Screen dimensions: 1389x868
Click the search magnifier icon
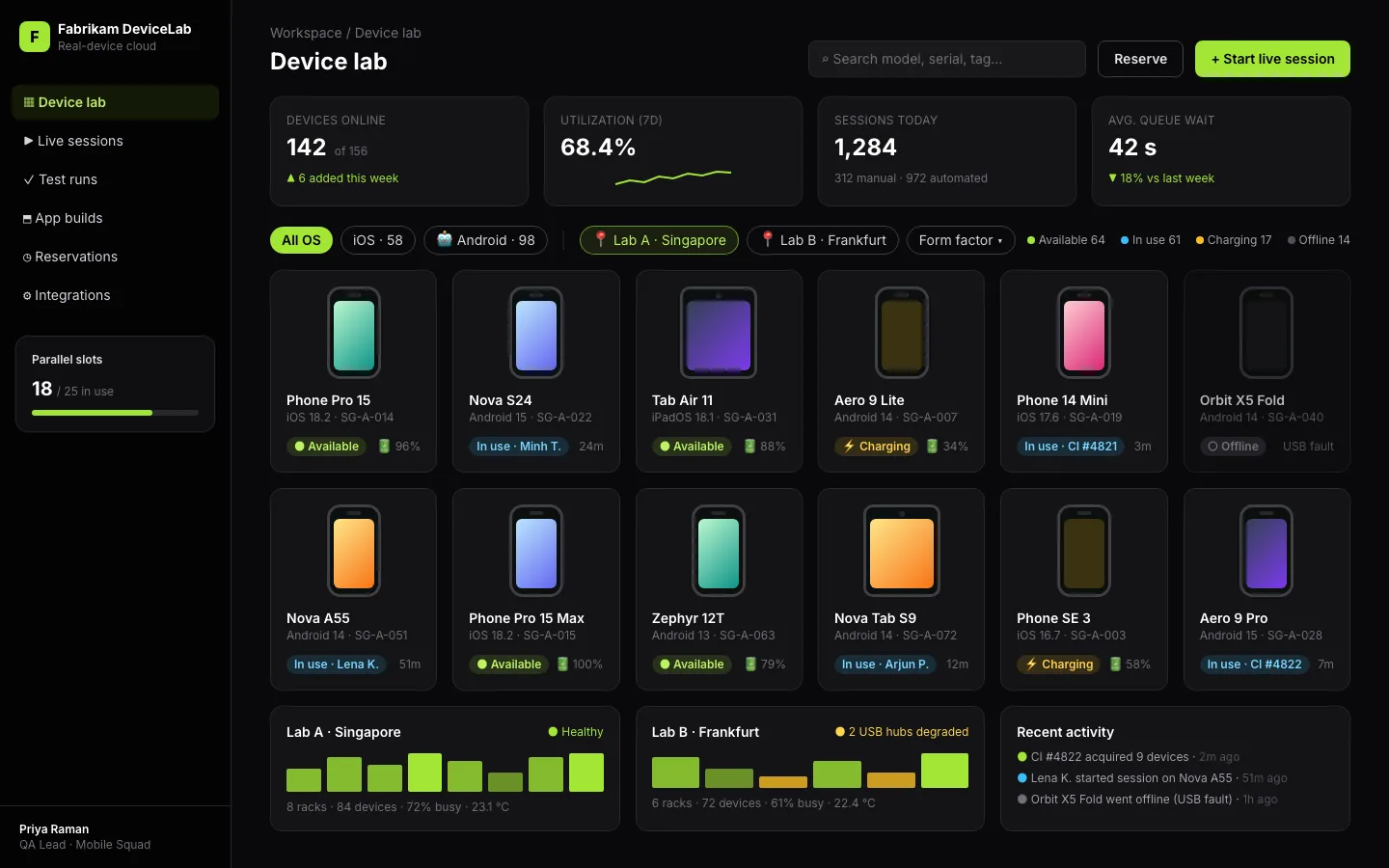825,60
